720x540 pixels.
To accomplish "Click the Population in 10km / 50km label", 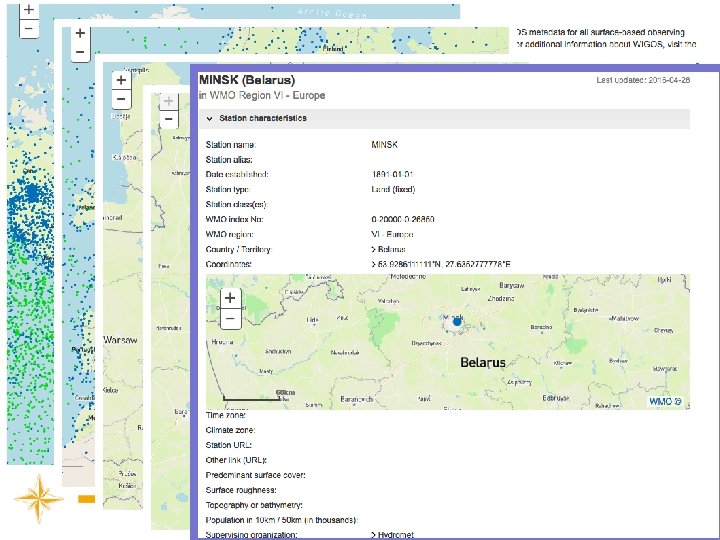I will tap(281, 520).
